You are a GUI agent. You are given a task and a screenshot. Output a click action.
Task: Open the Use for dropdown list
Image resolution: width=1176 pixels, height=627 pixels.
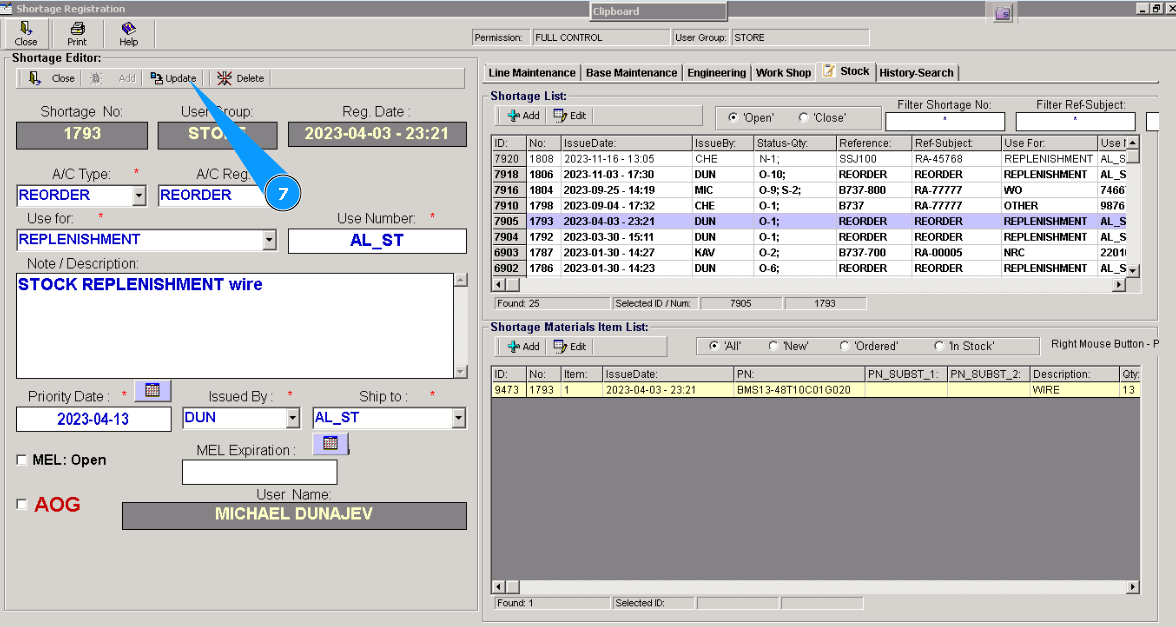268,240
